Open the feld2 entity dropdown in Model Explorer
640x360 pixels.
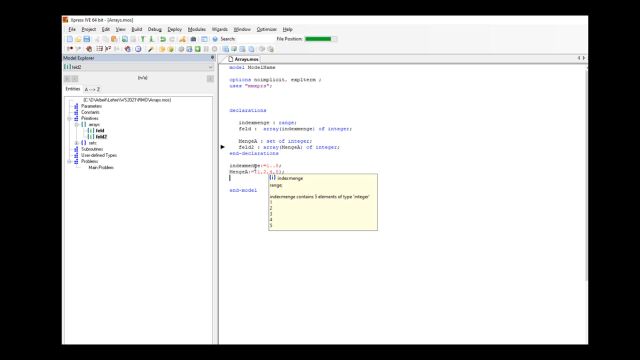(x=211, y=67)
